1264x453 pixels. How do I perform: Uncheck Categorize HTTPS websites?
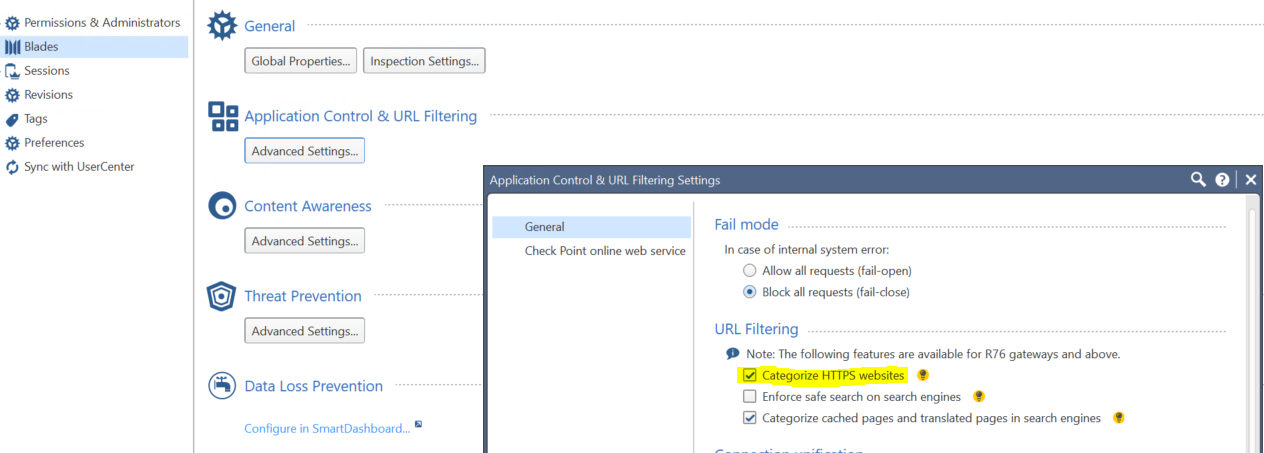[750, 376]
